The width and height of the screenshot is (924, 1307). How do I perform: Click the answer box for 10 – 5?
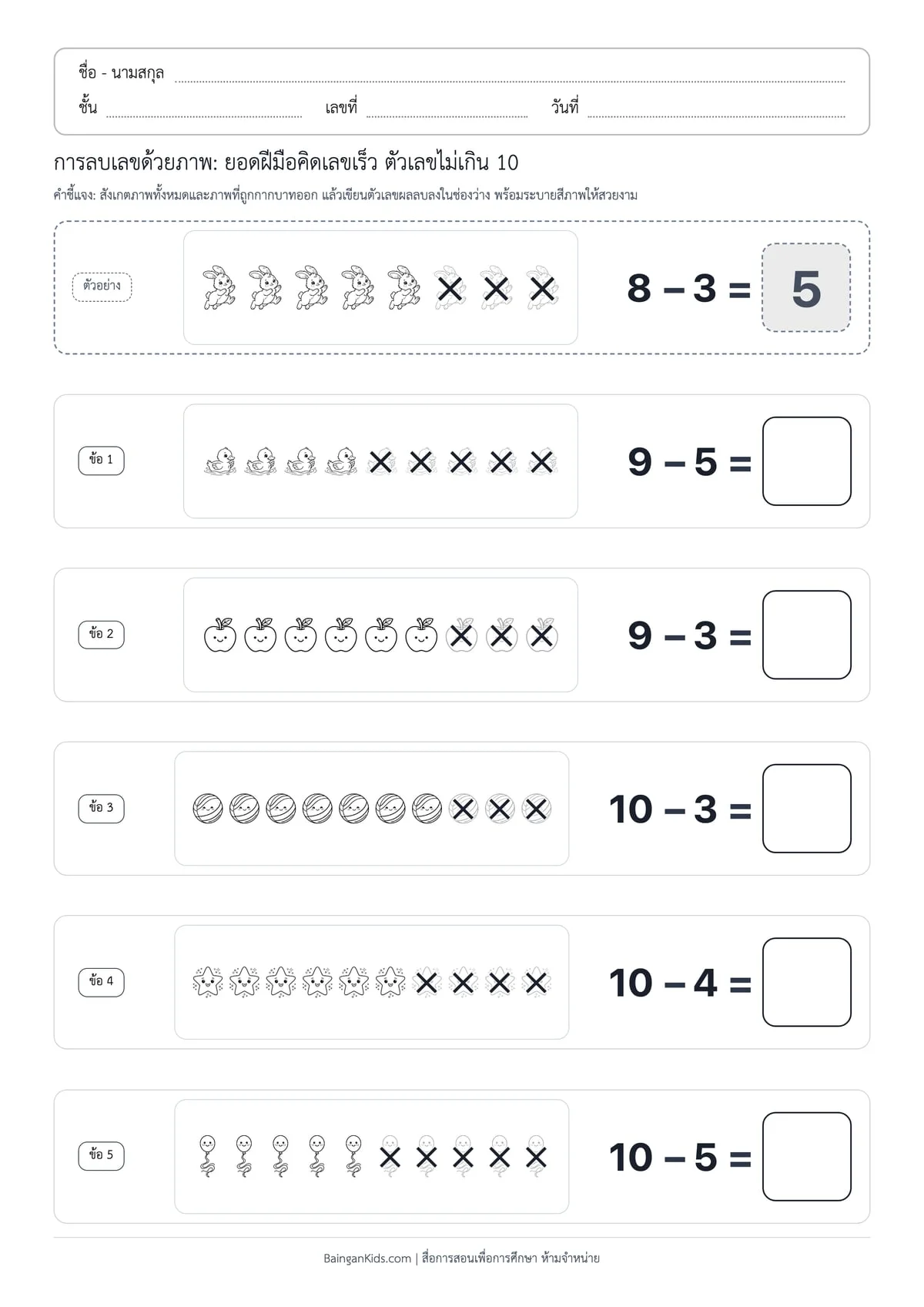pyautogui.click(x=807, y=1156)
